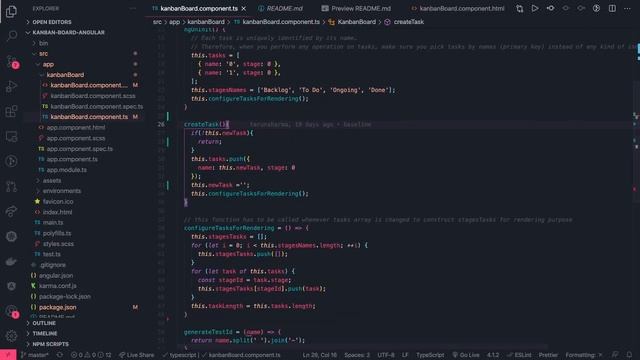Close the kanbanBoard.component.ts tab
The height and width of the screenshot is (360, 640).
tap(244, 8)
